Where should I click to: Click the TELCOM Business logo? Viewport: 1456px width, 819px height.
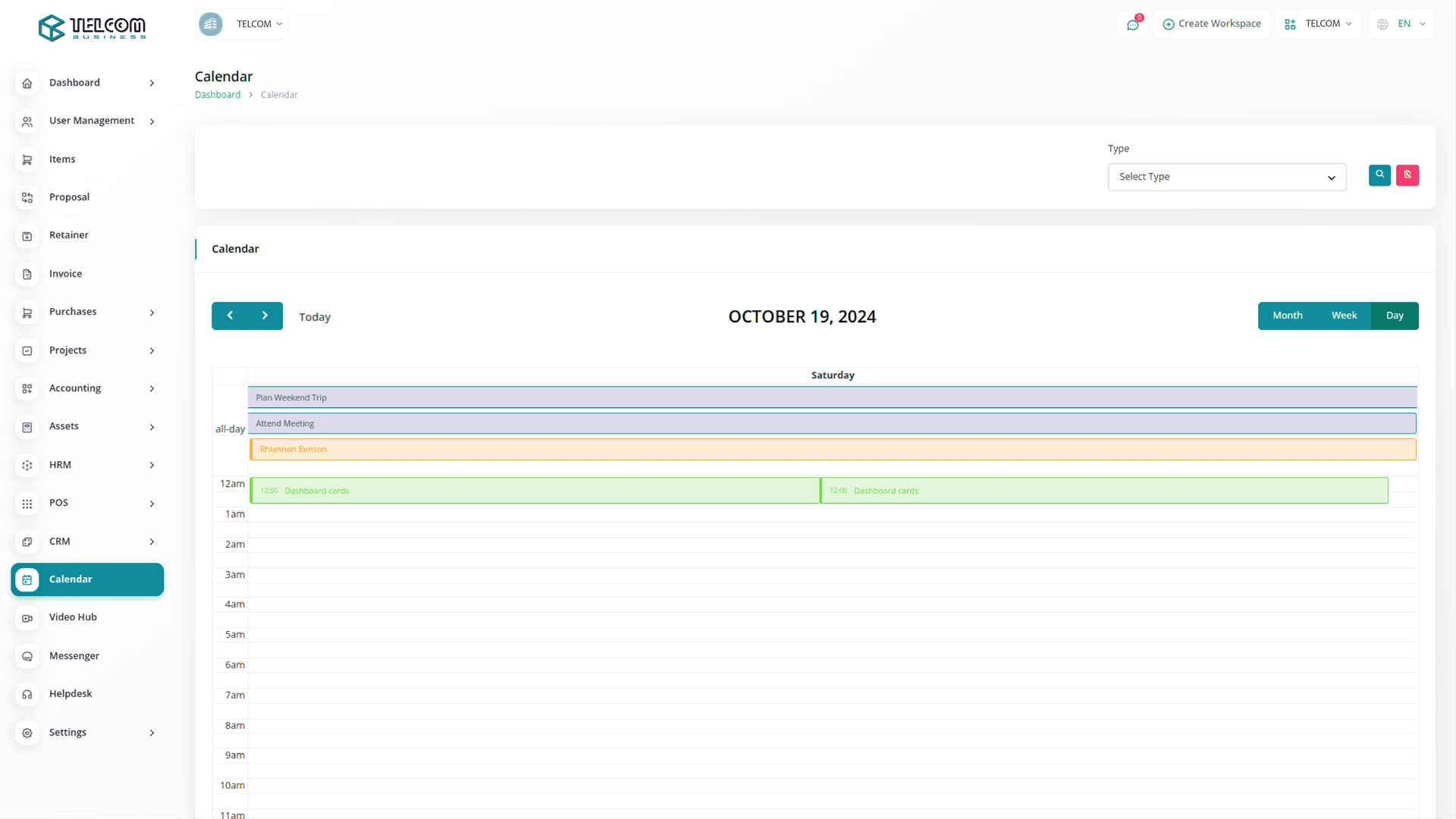point(93,27)
